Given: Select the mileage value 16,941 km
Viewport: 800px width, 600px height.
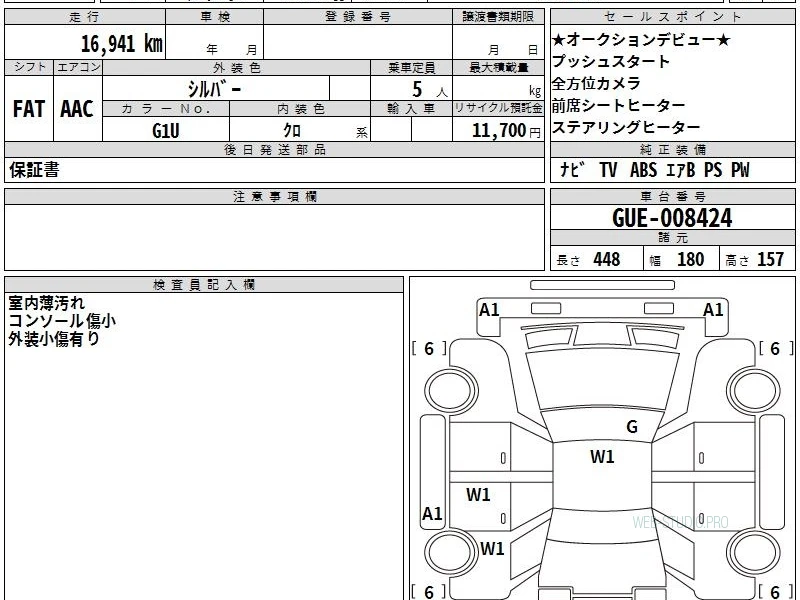Looking at the screenshot, I should (x=121, y=44).
